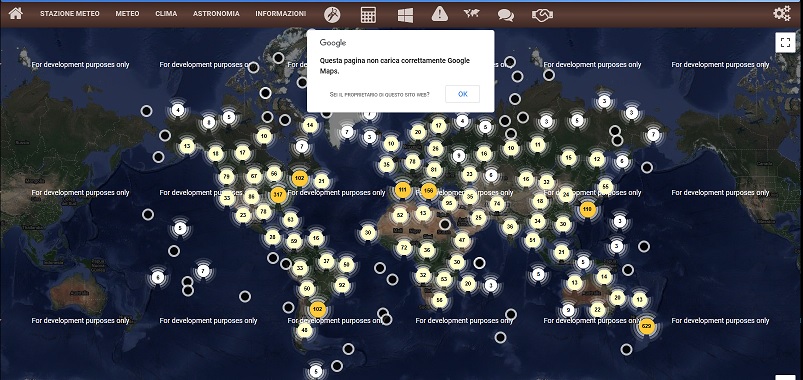803x380 pixels.
Task: Open the 79 station cluster marker
Action: [226, 177]
